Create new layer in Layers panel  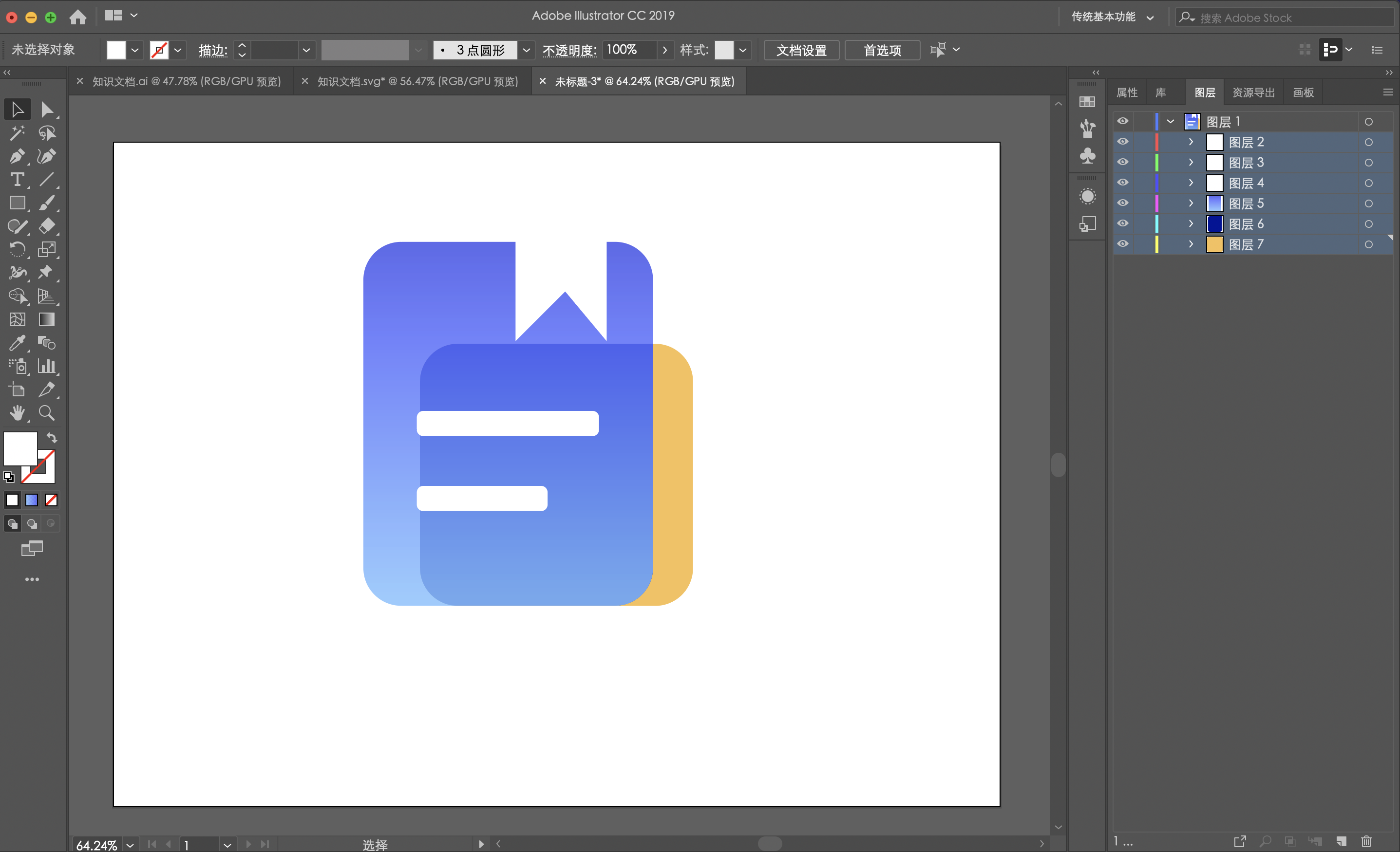coord(1342,841)
